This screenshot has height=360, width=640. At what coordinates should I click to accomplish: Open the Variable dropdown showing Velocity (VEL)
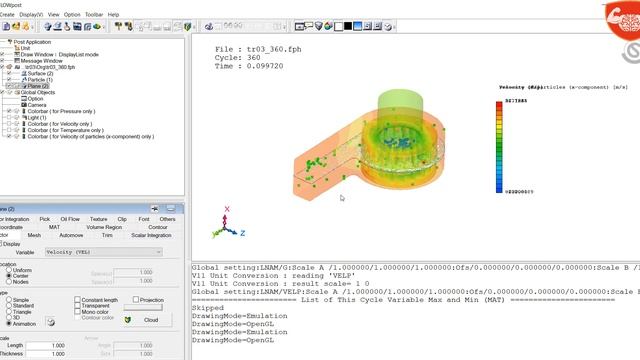pyautogui.click(x=104, y=252)
